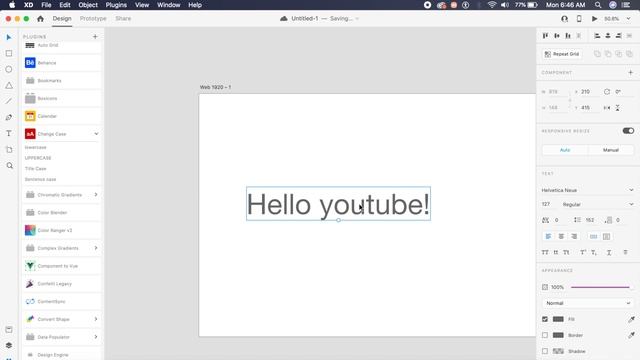Uncheck the Fill checkbox

tap(545, 319)
